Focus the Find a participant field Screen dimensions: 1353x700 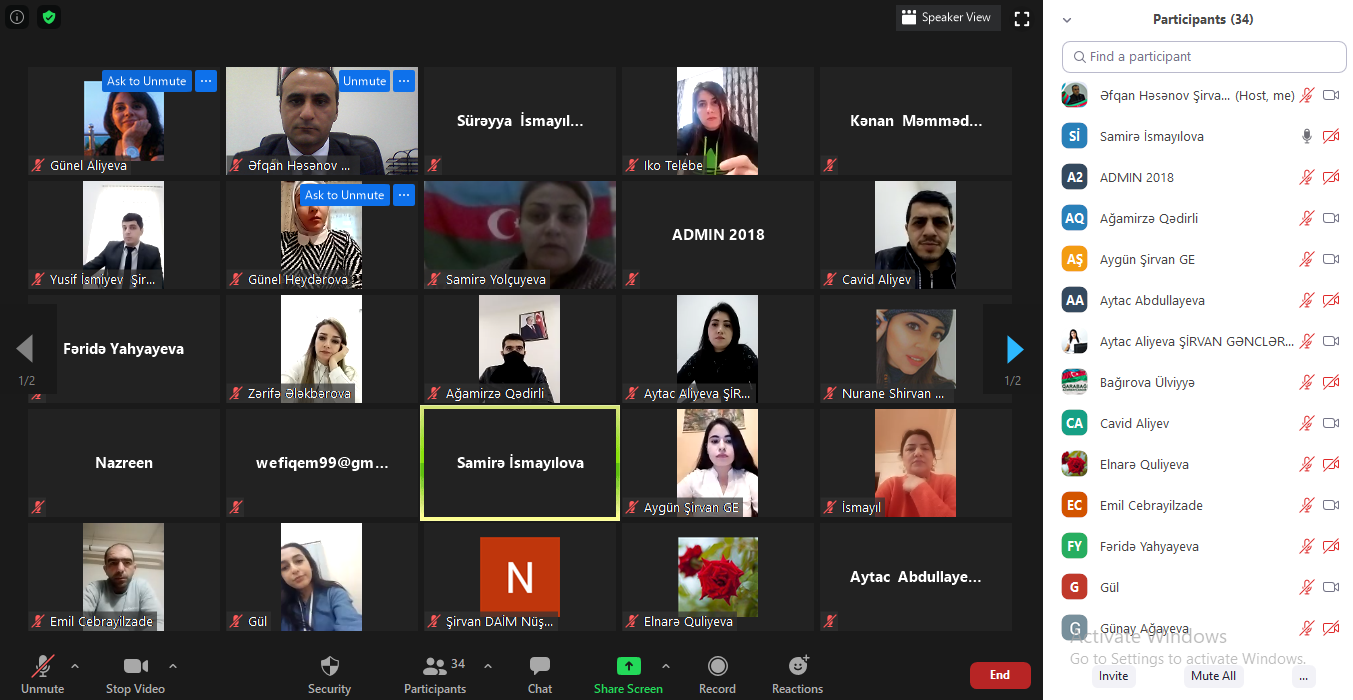coord(1204,57)
